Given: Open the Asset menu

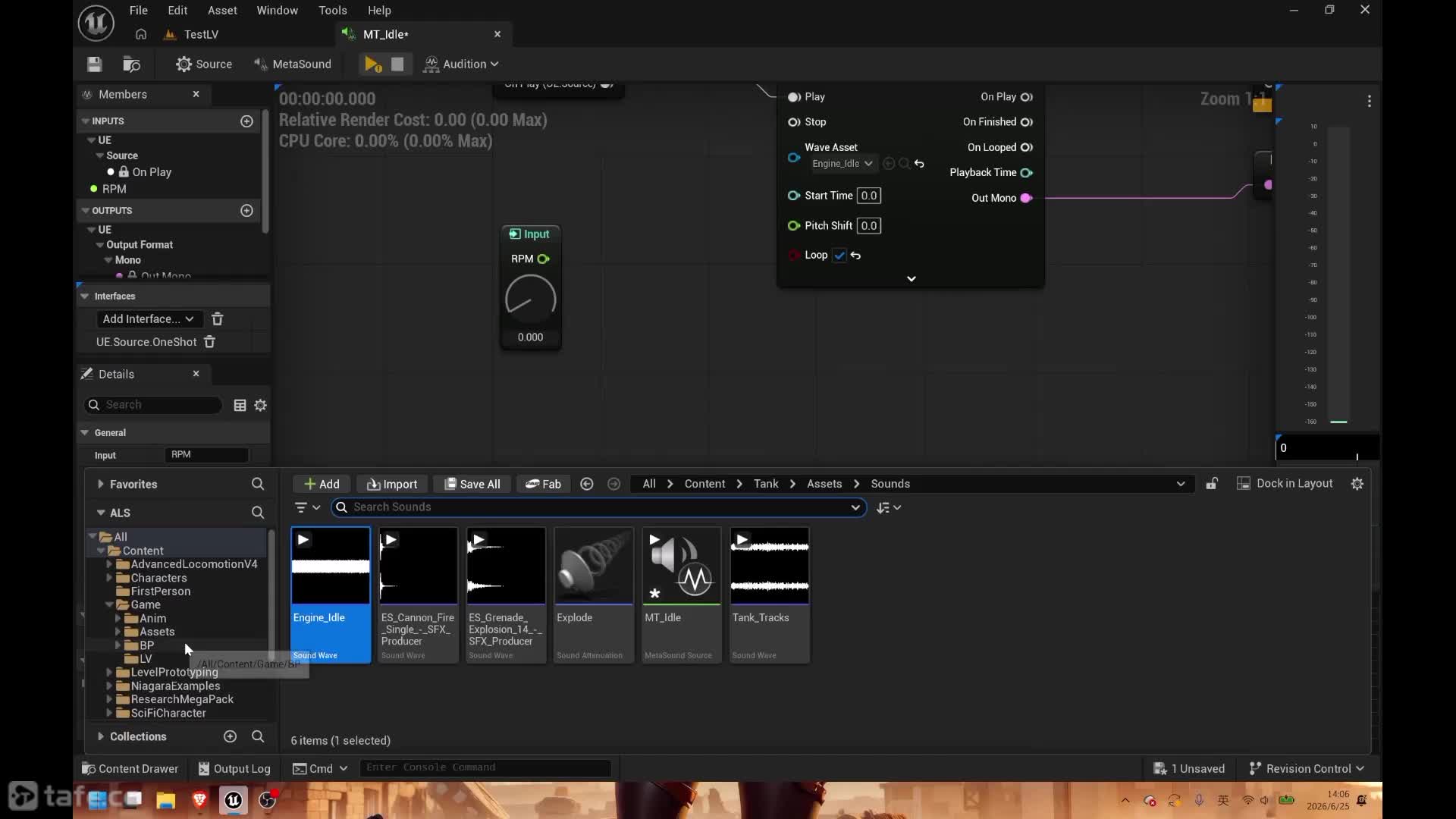Looking at the screenshot, I should tap(222, 11).
